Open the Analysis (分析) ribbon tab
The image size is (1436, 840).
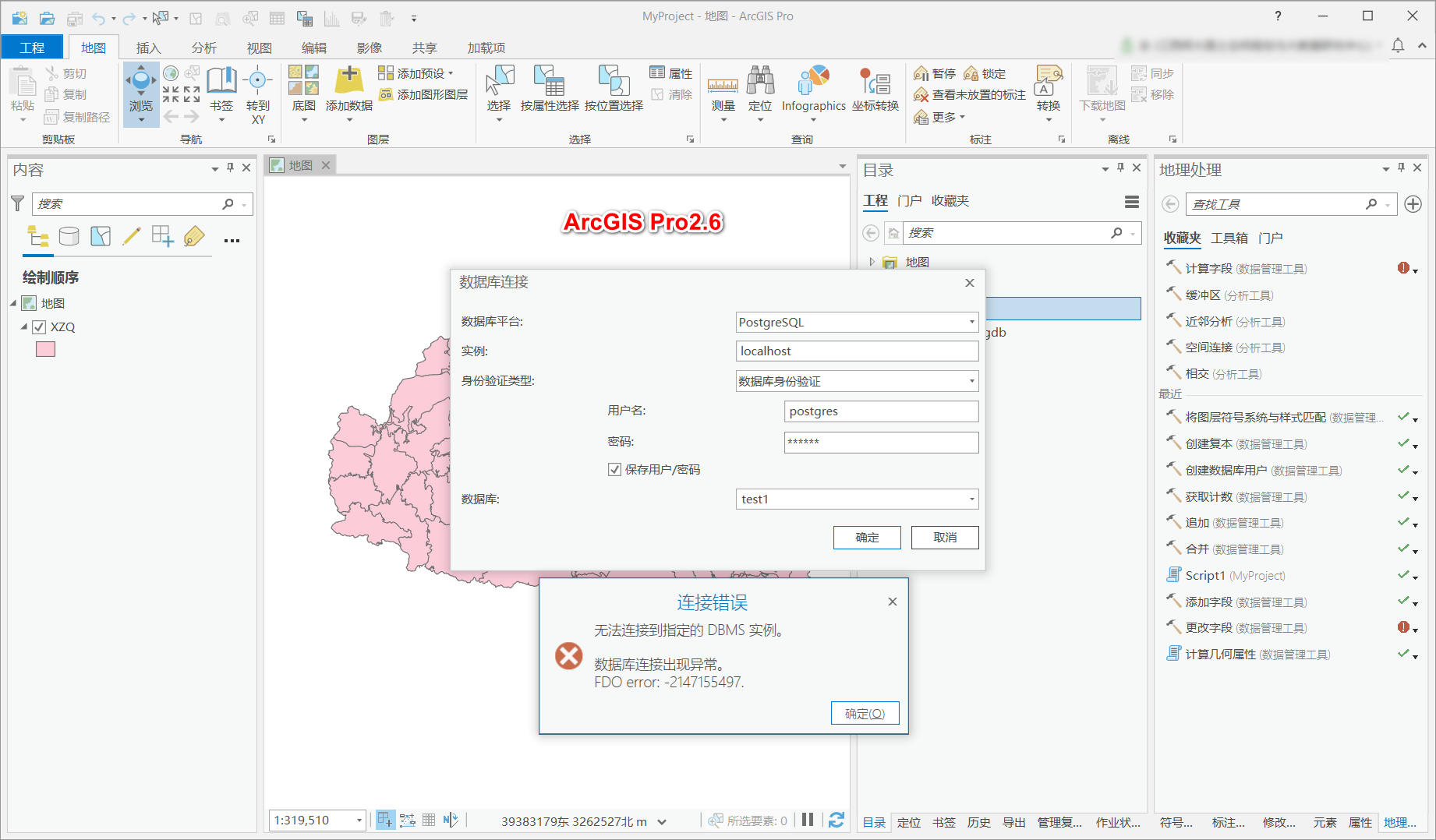pos(203,48)
